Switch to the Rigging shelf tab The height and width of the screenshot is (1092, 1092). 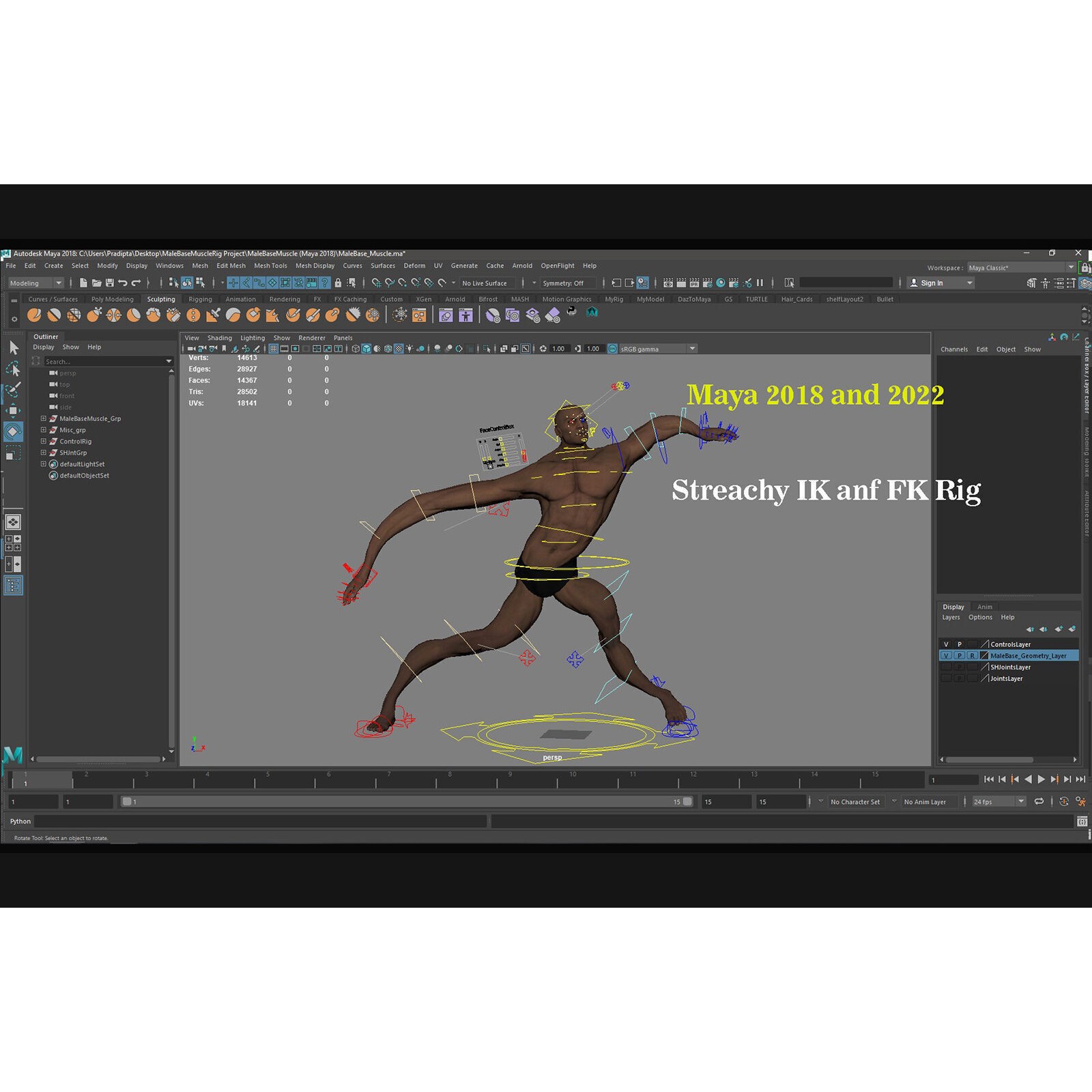(x=200, y=299)
